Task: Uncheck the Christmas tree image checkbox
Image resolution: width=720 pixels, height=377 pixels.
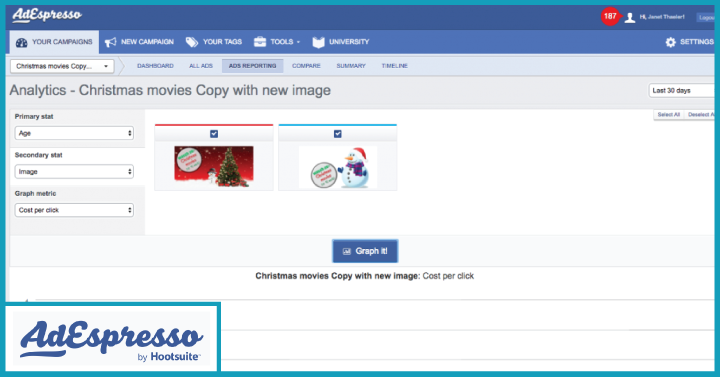Action: pos(214,134)
